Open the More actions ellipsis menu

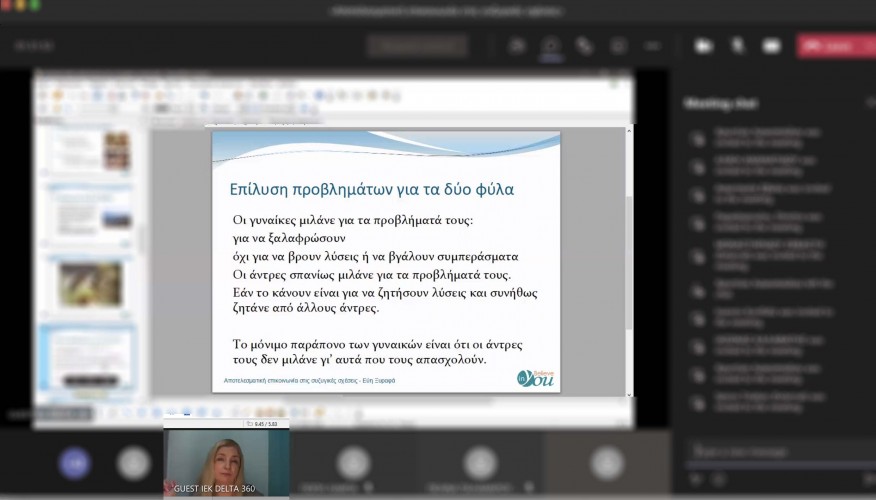point(653,46)
